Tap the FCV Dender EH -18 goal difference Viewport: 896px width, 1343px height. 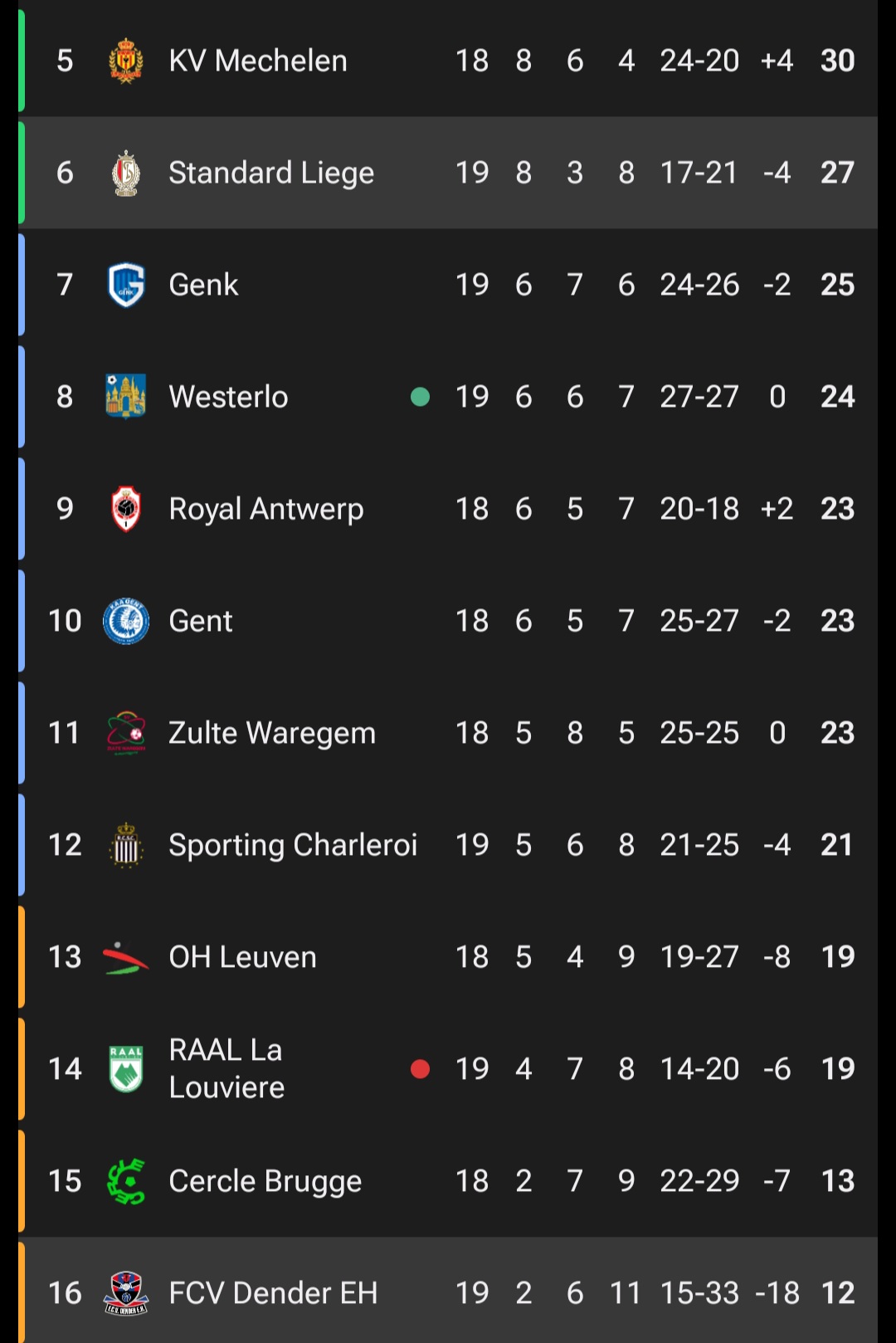777,1293
